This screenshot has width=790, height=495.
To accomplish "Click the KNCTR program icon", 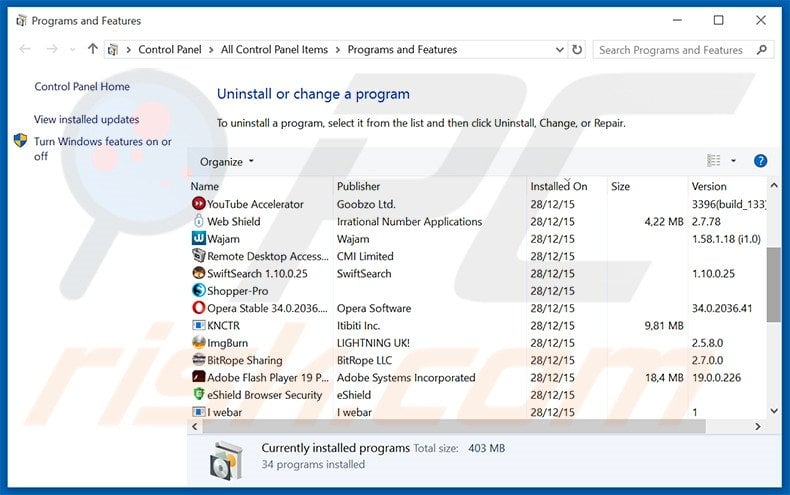I will coord(199,325).
